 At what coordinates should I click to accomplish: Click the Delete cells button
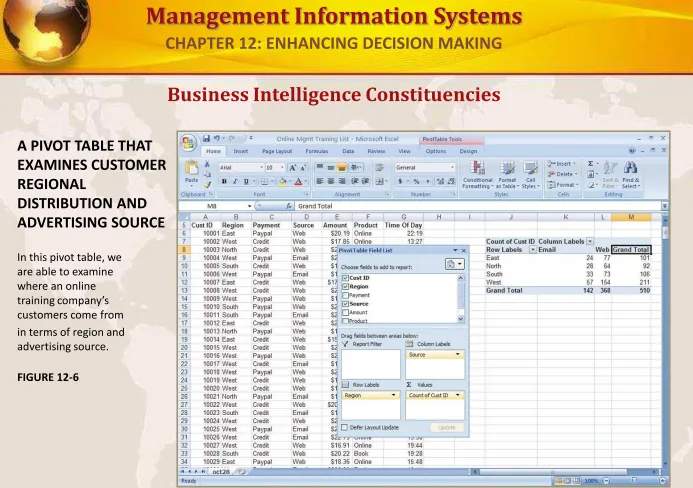[562, 174]
